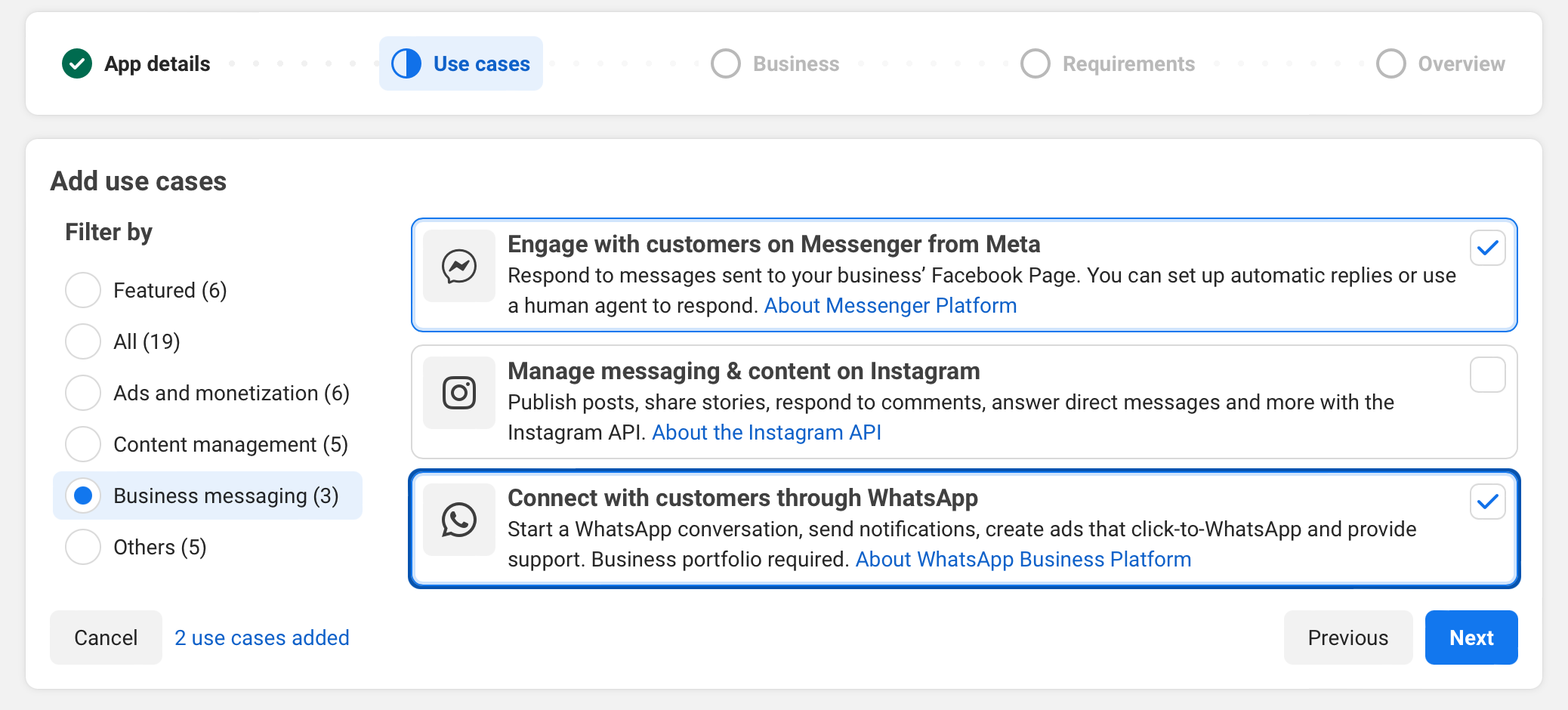The height and width of the screenshot is (710, 1568).
Task: Jump to the Business step
Action: pos(775,64)
